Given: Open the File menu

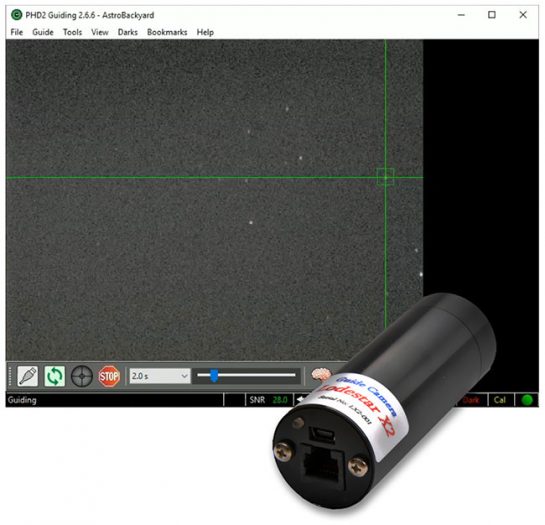Looking at the screenshot, I should click(17, 32).
